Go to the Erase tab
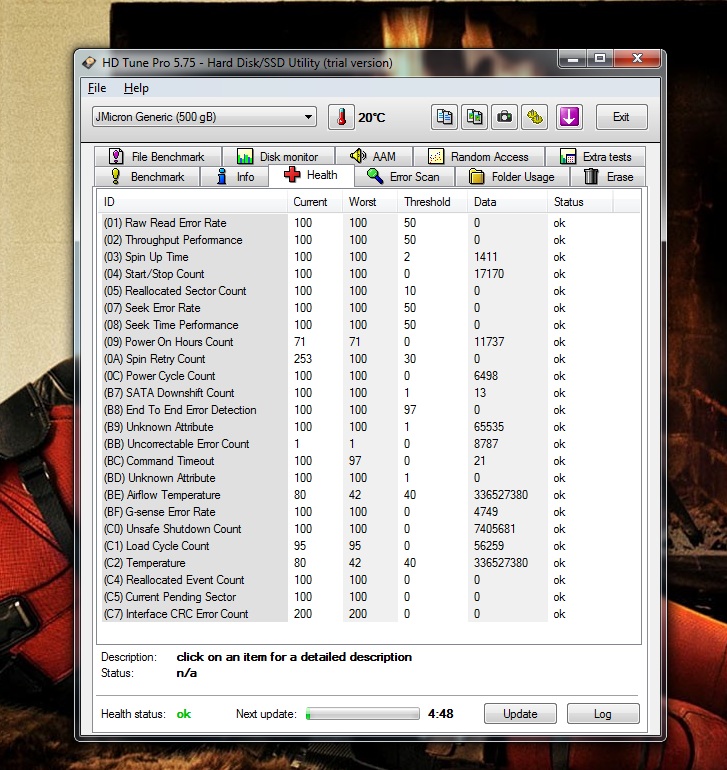Screen dimensions: 727x770 point(608,177)
